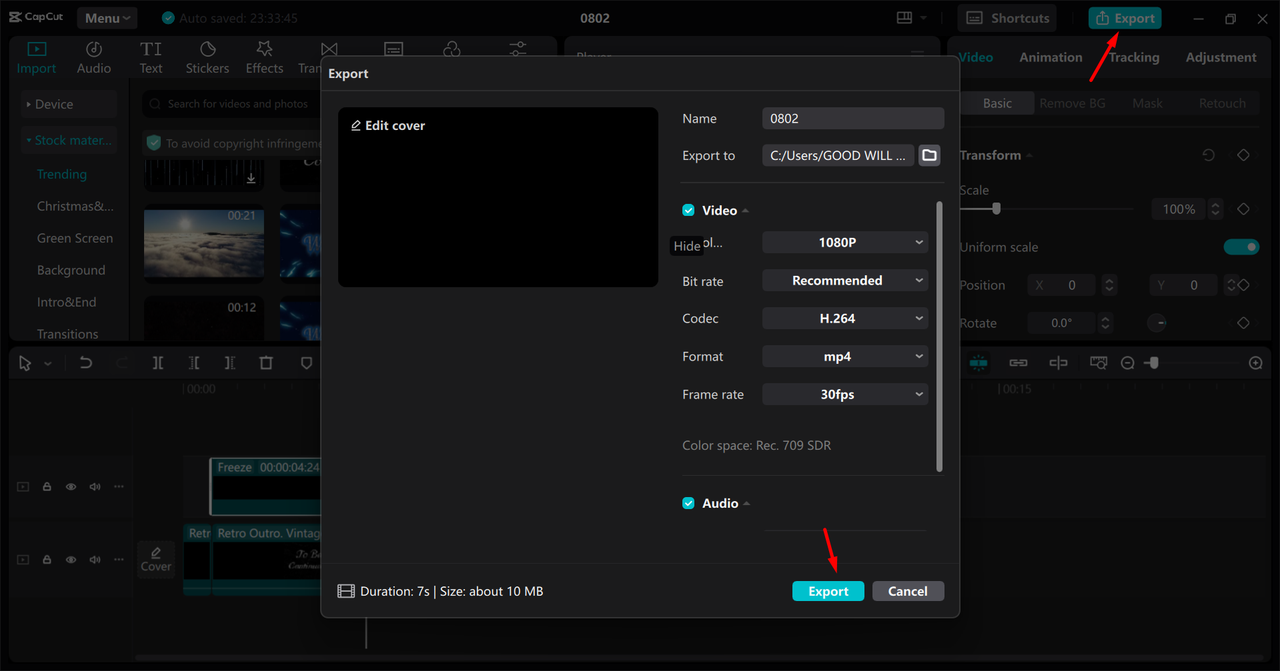Click the selection pointer tool in timeline
Screen dimensions: 1280x671
tap(25, 363)
